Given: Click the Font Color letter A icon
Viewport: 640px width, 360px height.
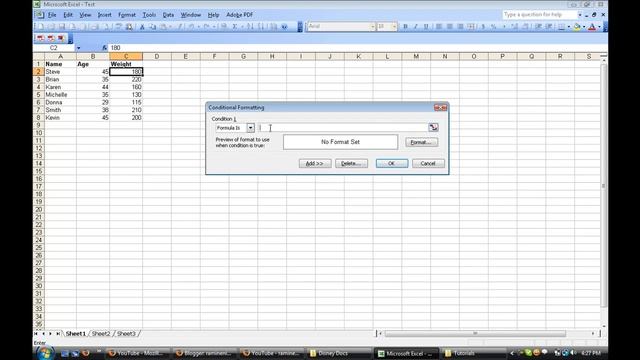Looking at the screenshot, I should (x=592, y=27).
